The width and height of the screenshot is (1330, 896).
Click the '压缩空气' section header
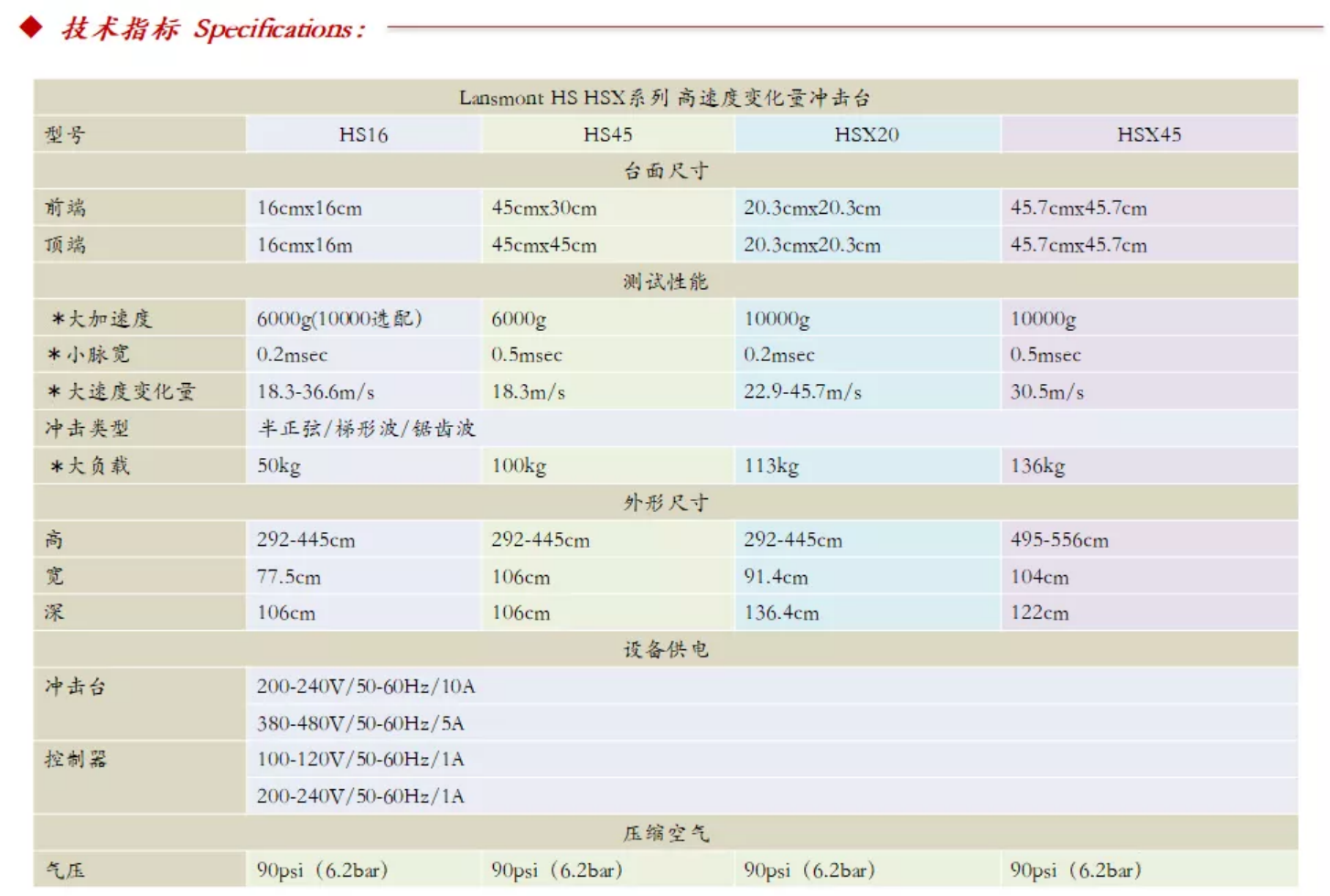[666, 833]
